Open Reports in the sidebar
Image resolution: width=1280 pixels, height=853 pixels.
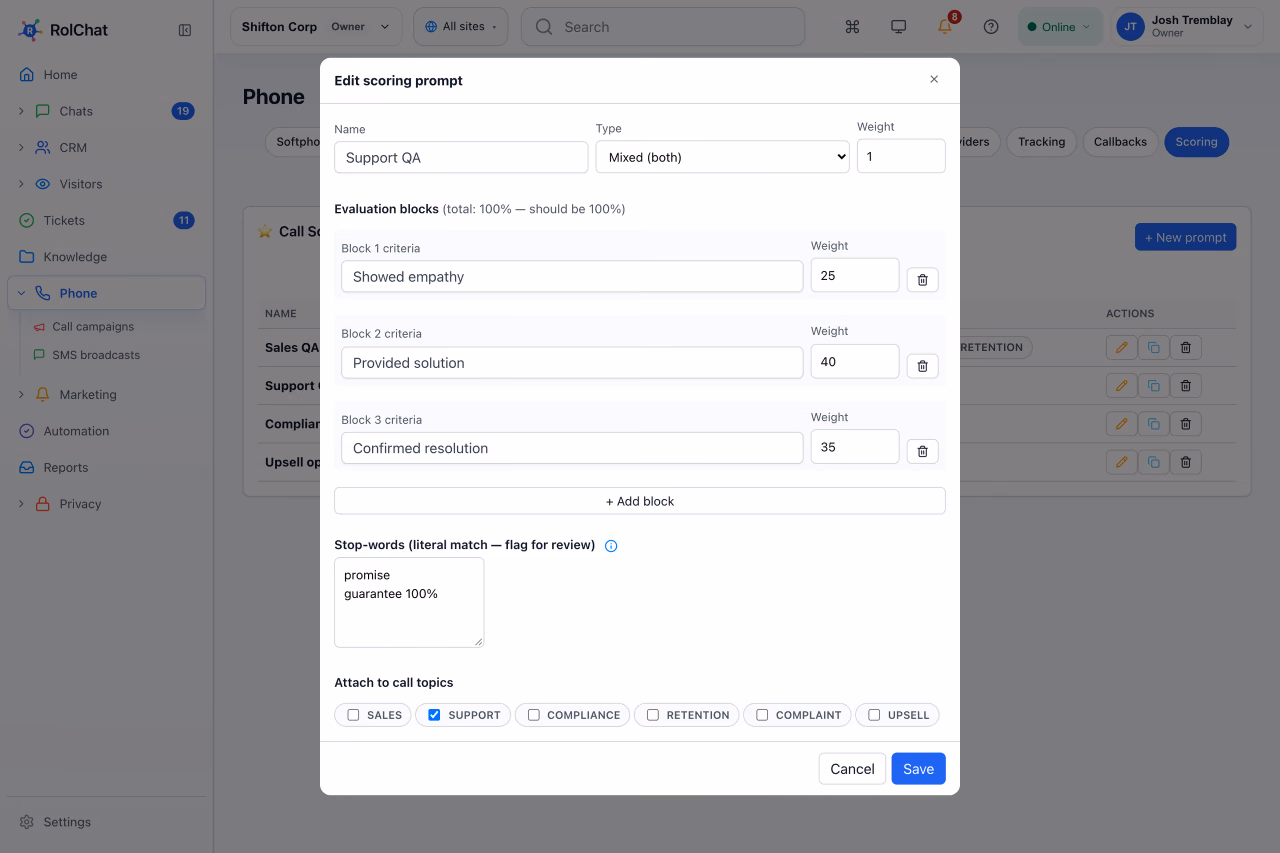click(x=106, y=468)
